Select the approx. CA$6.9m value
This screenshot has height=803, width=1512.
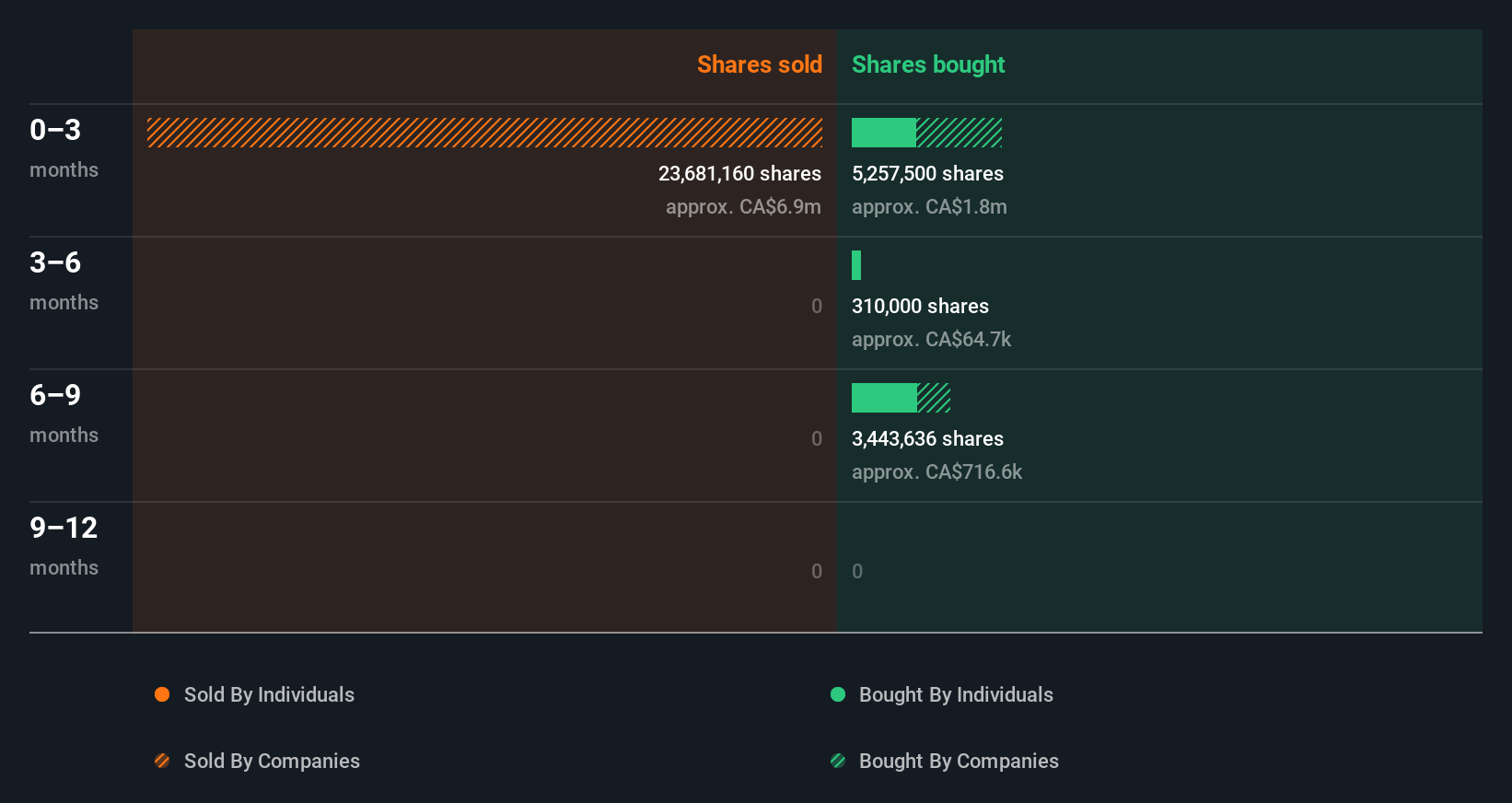click(743, 206)
